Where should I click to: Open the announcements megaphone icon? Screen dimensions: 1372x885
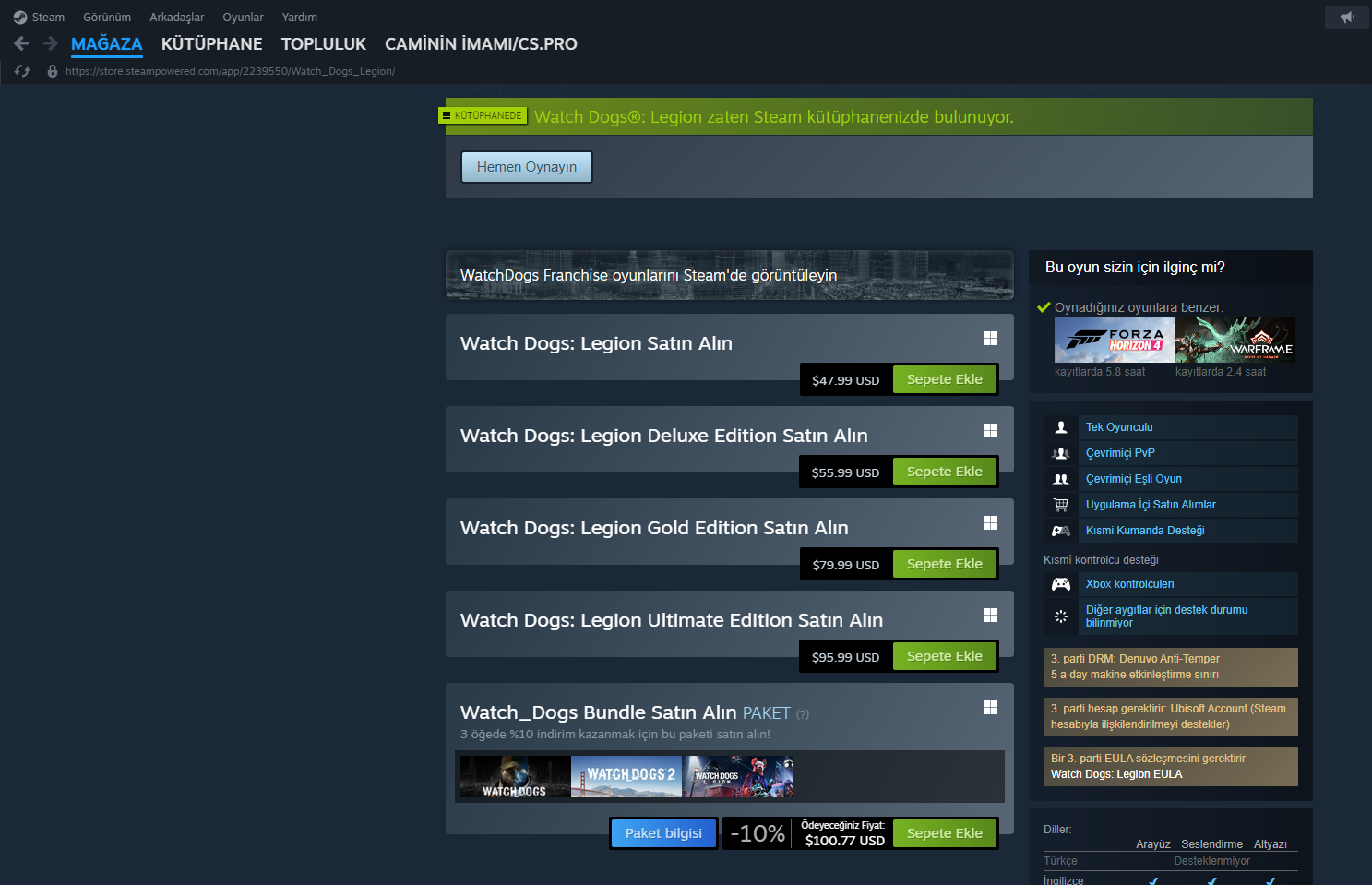point(1348,18)
